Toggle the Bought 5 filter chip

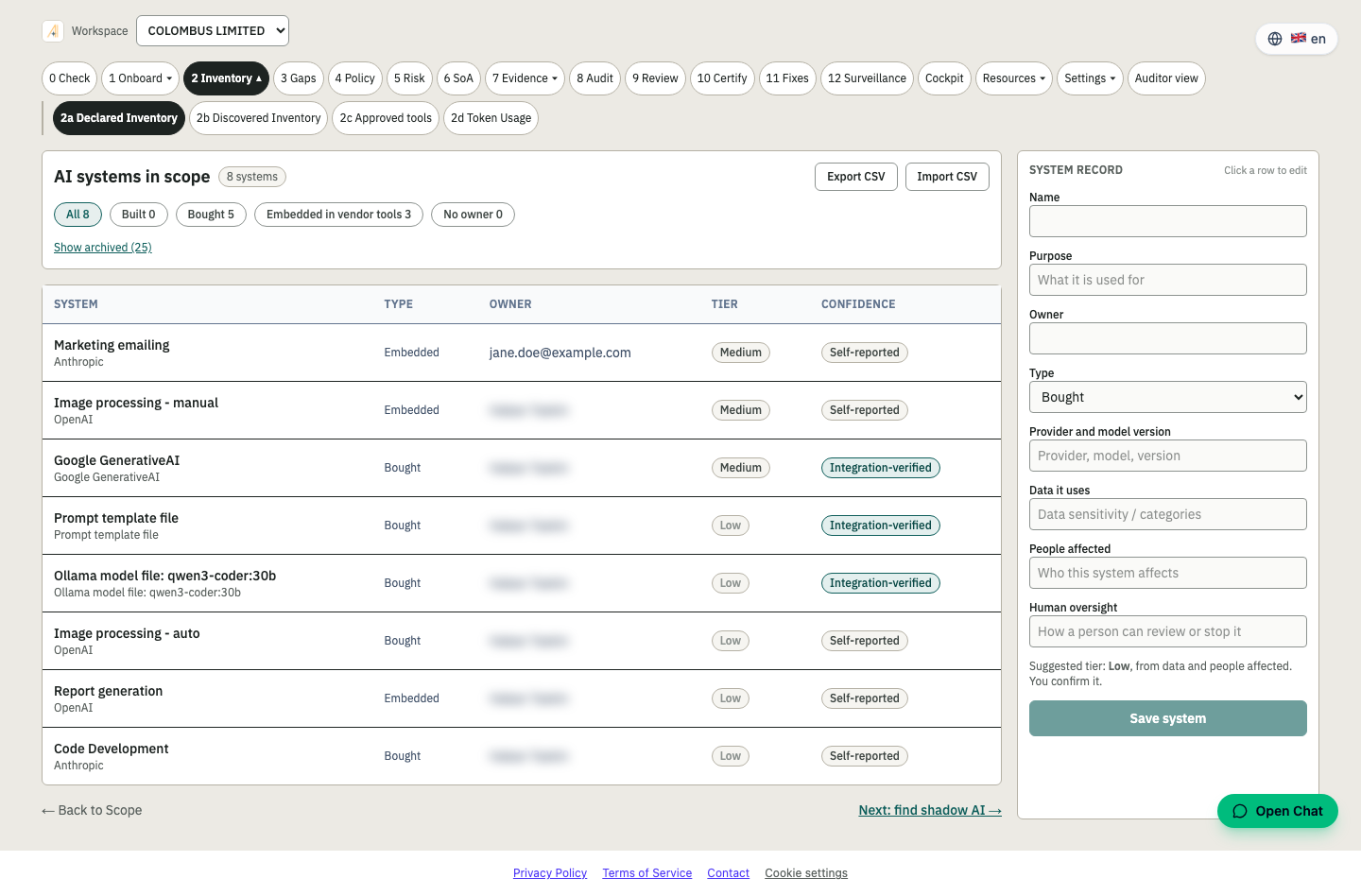coord(211,215)
